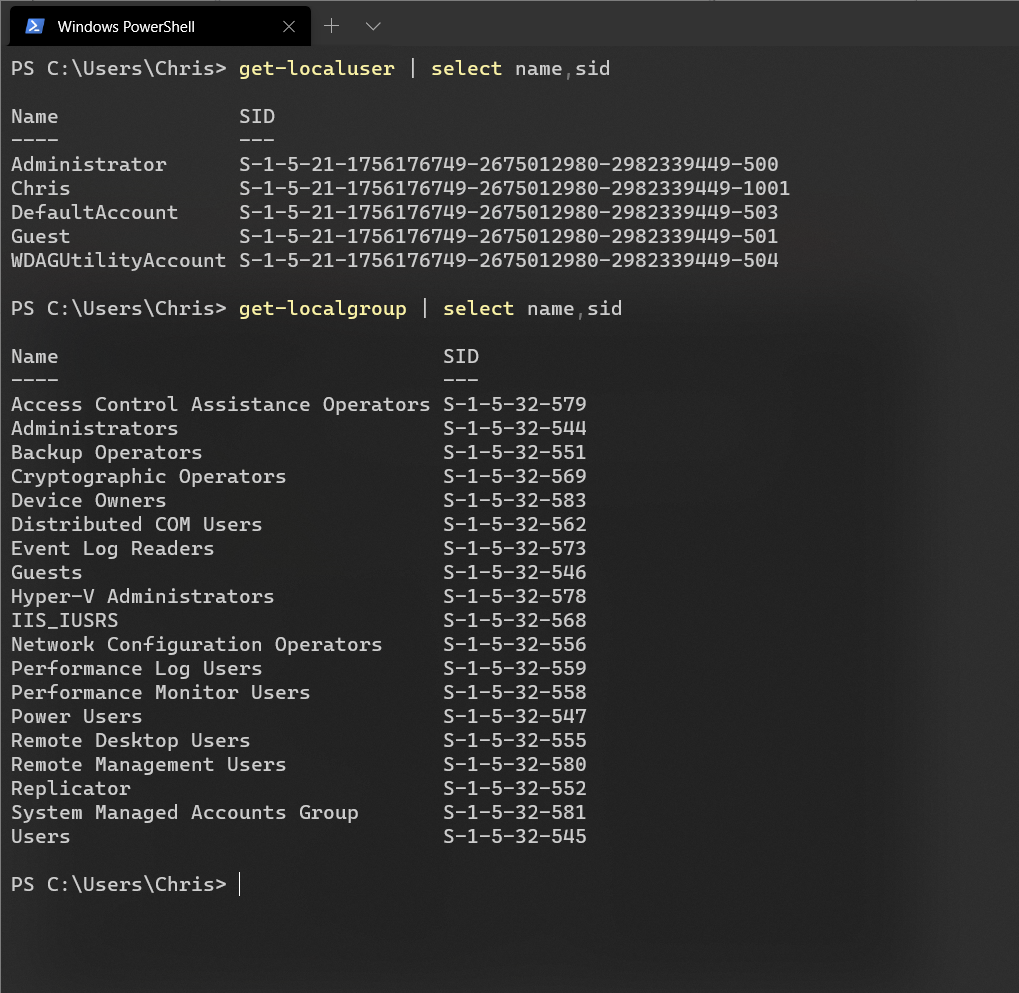Click the SID S-1-5-32-545
This screenshot has height=993, width=1019.
(515, 838)
